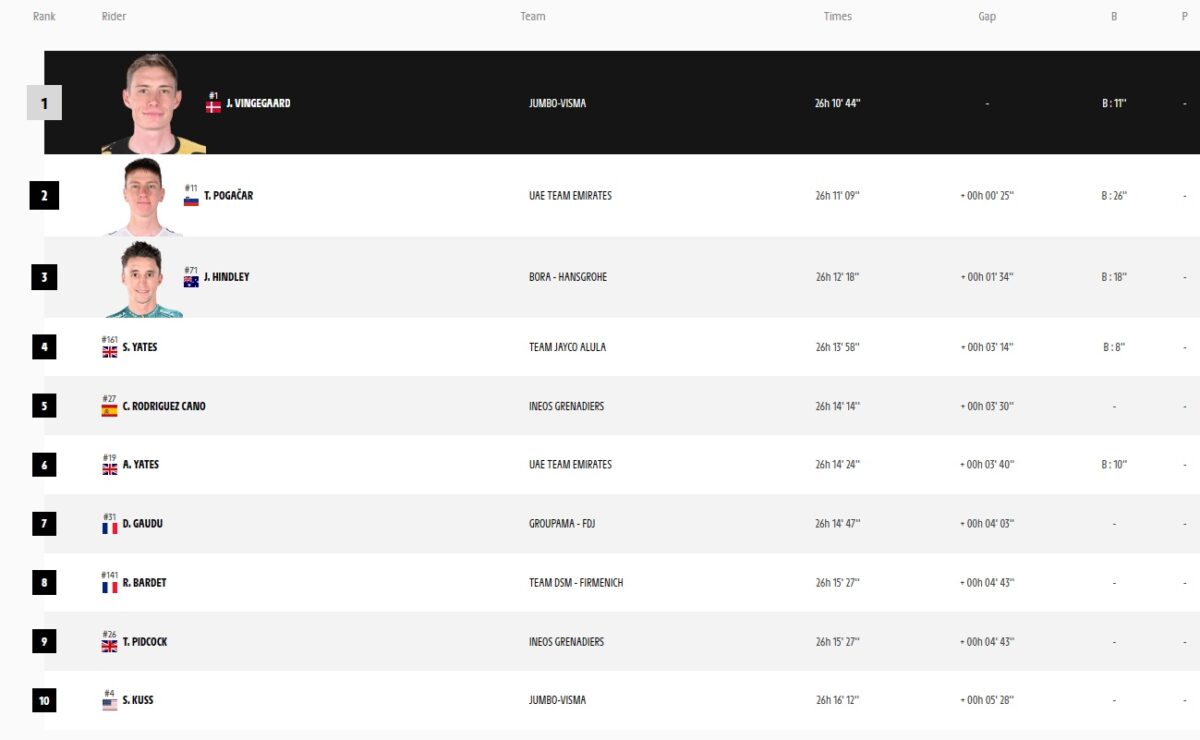Open rider J. Vingegaard's profile link

point(258,103)
